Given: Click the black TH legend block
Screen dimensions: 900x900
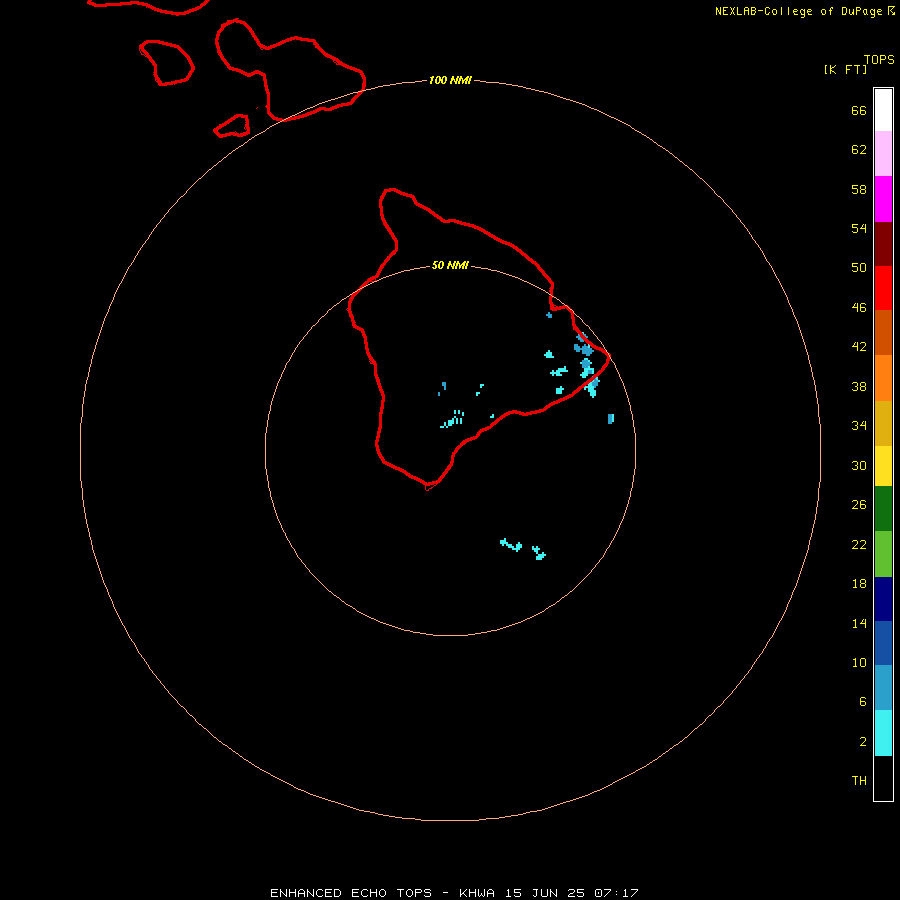Looking at the screenshot, I should [x=883, y=778].
